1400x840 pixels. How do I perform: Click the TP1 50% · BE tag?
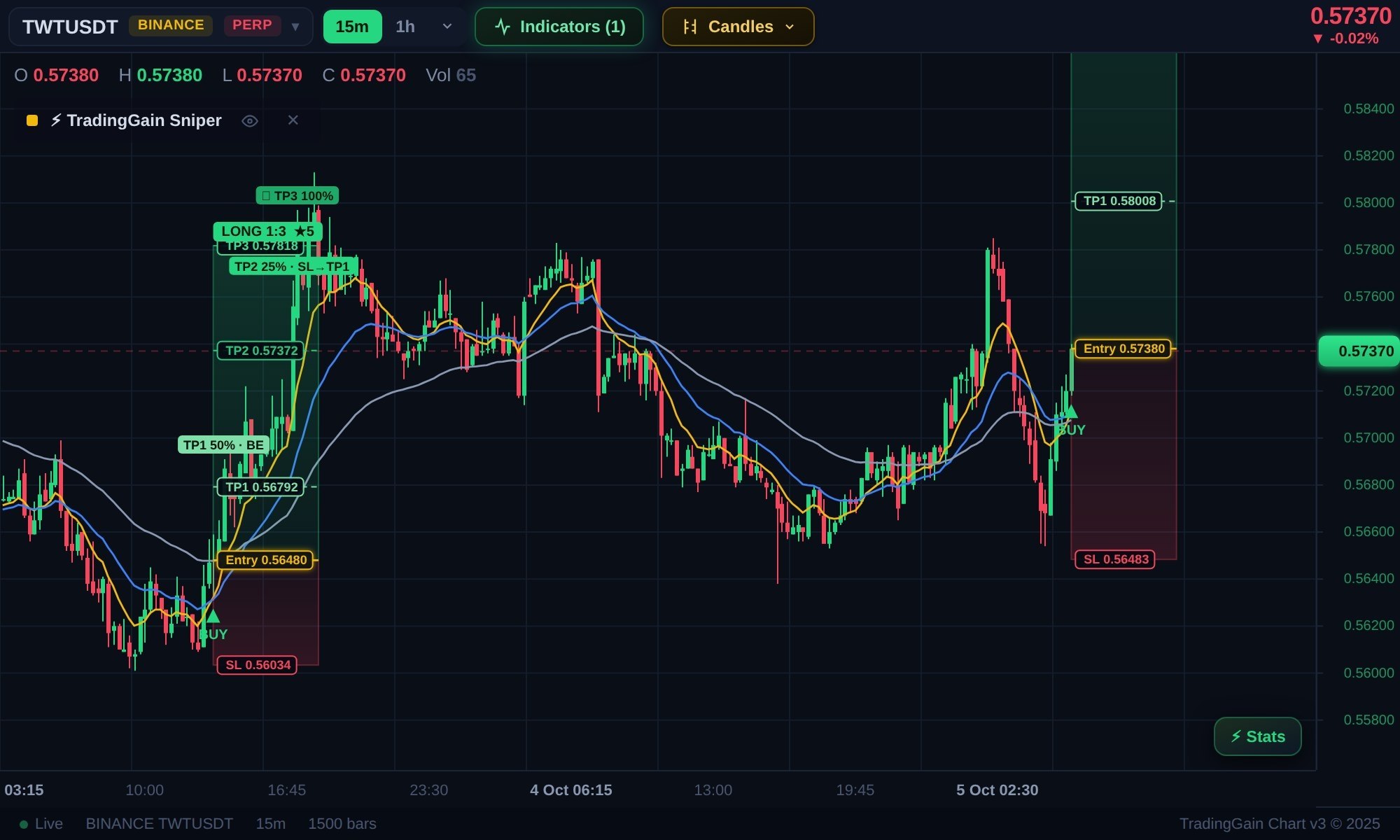click(x=223, y=445)
